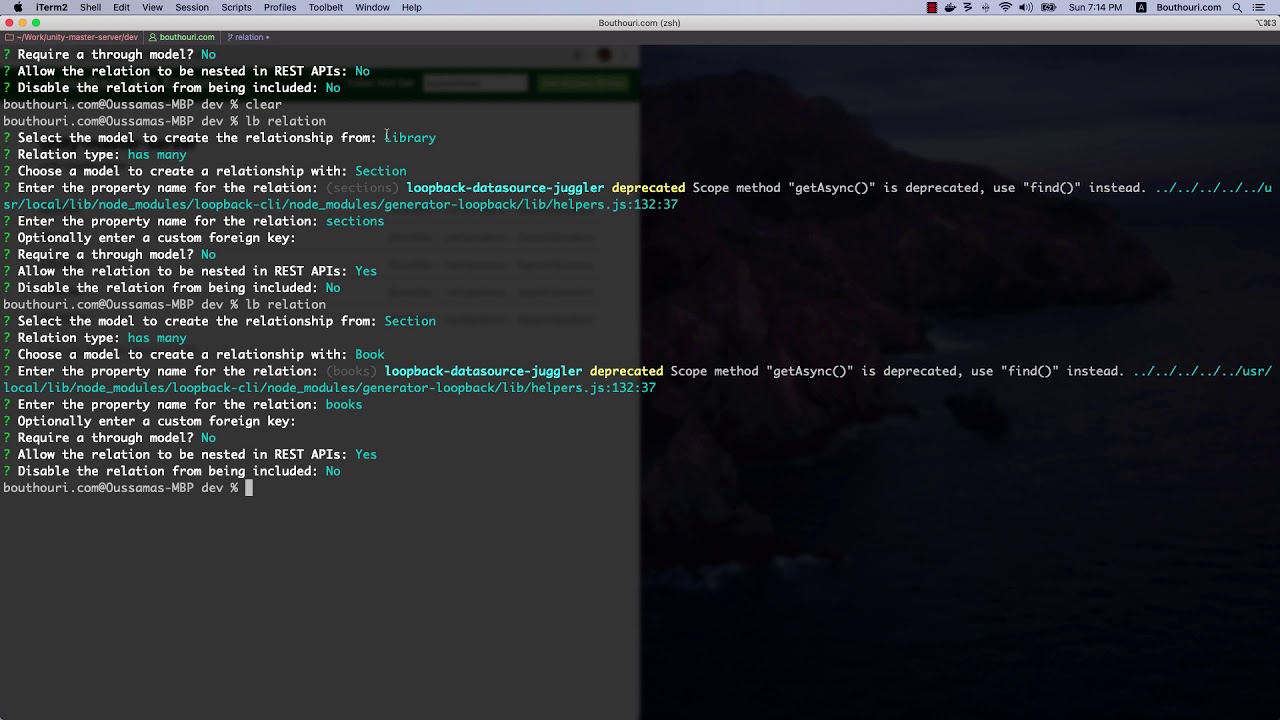
Task: Click the first 'lb relation' command
Action: 285,121
